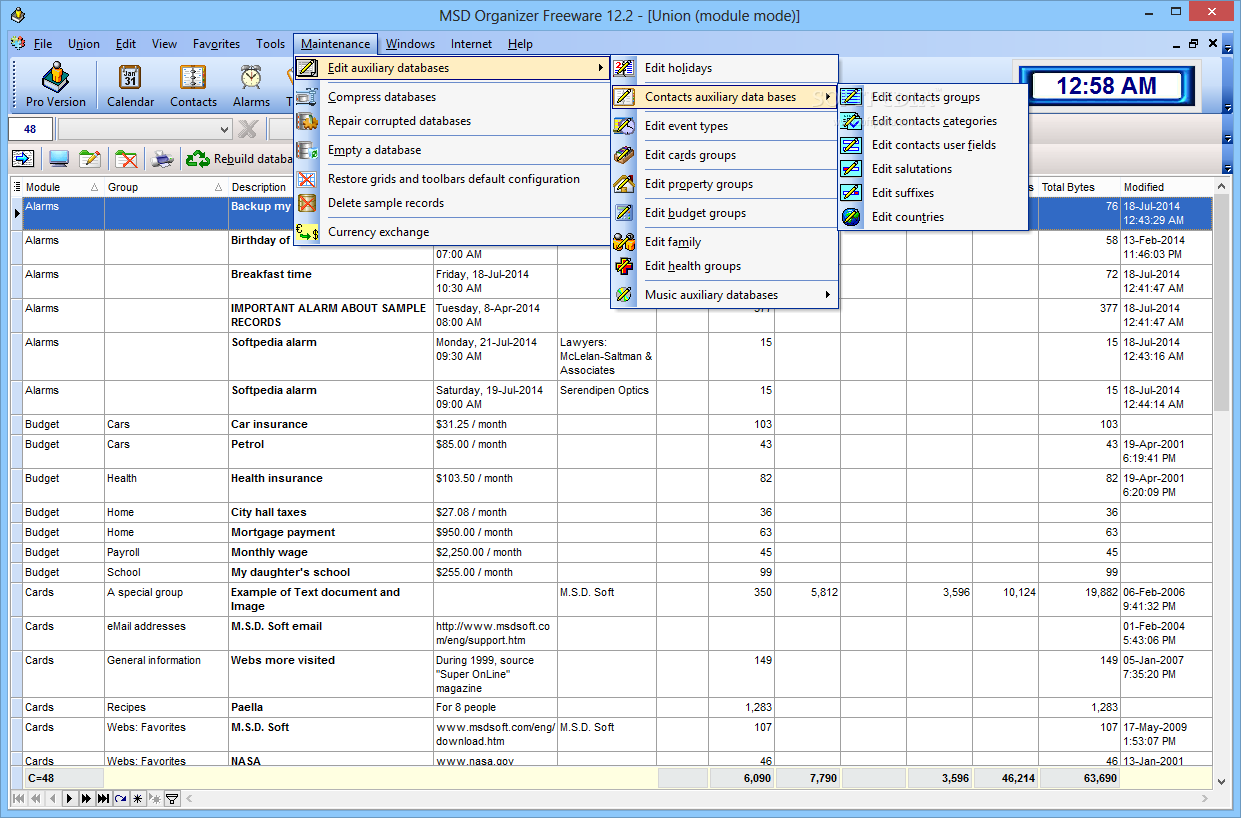Open the File menu
Viewport: 1241px width, 818px height.
(x=43, y=44)
